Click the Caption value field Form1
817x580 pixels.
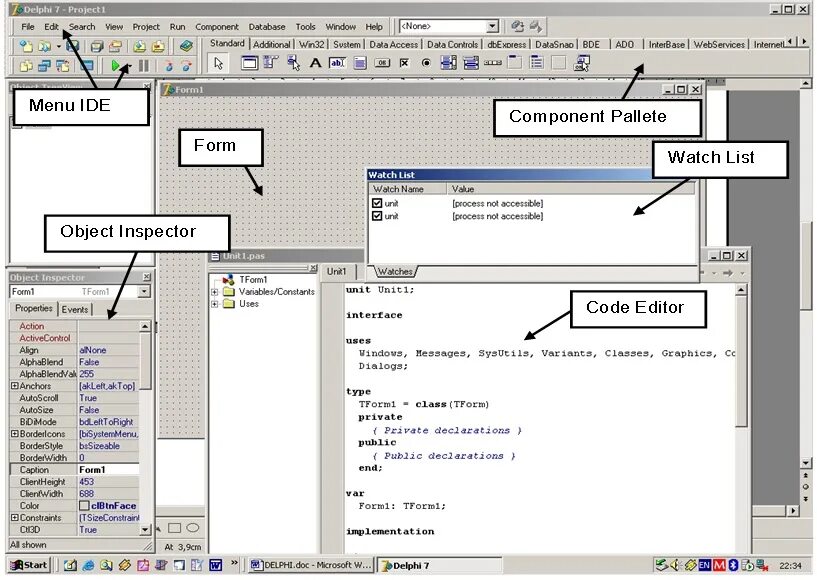[x=108, y=470]
